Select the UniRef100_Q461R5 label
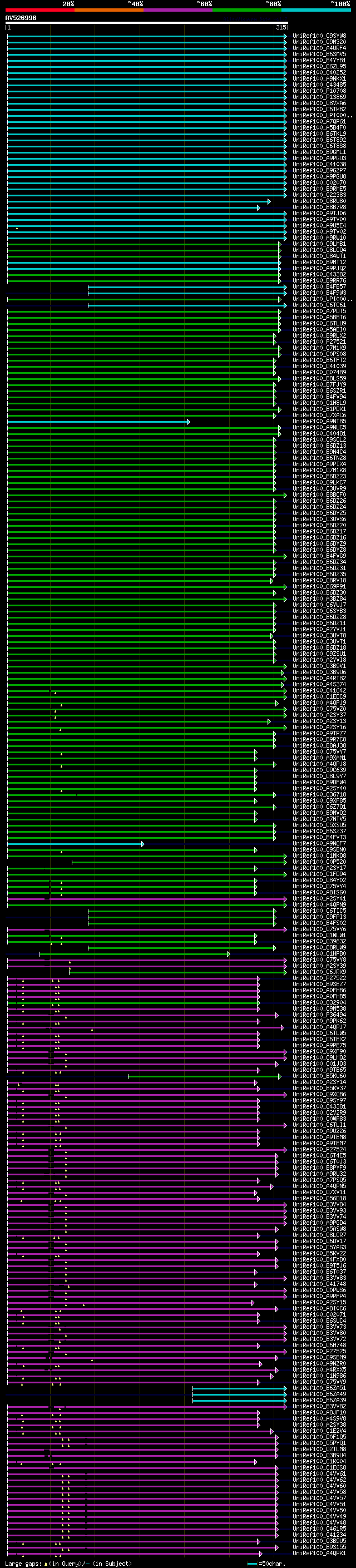The height and width of the screenshot is (1568, 356). 319,1530
